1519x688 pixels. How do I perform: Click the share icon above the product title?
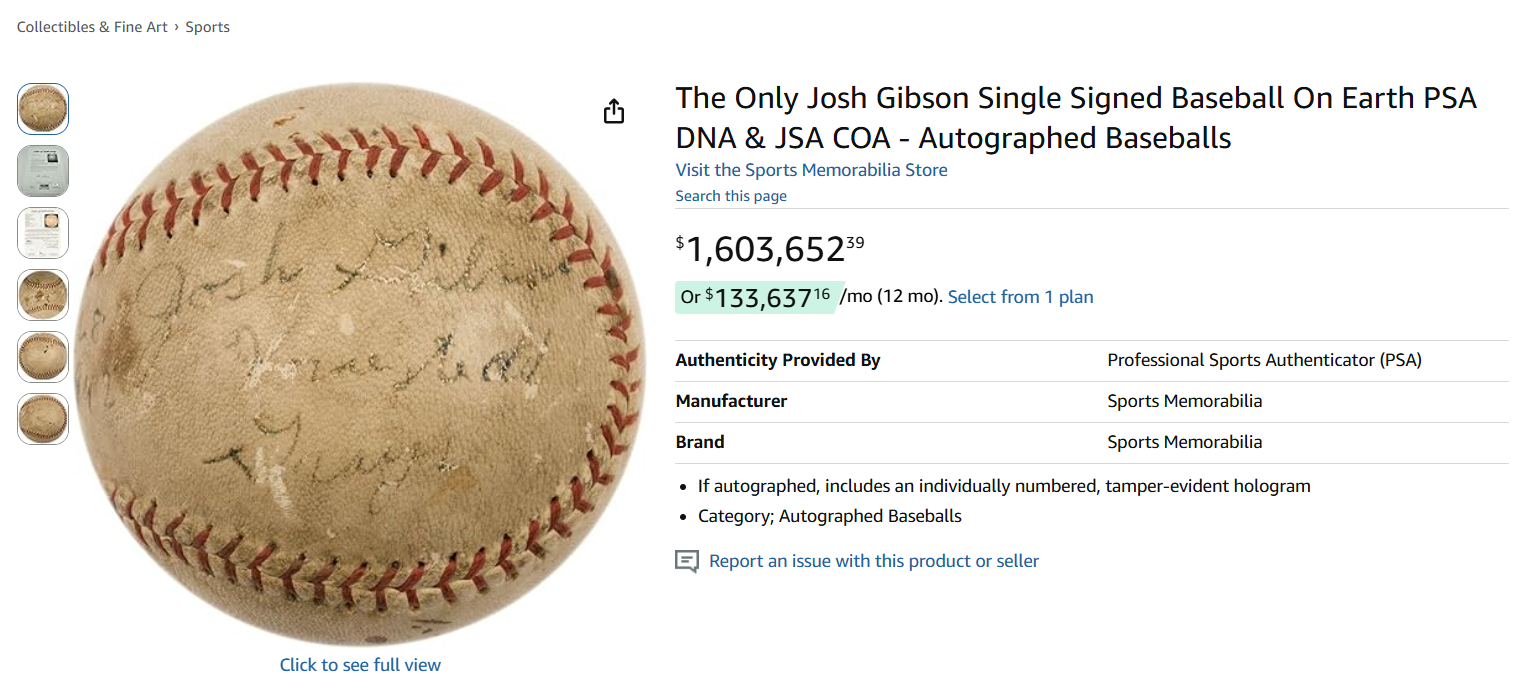tap(613, 110)
